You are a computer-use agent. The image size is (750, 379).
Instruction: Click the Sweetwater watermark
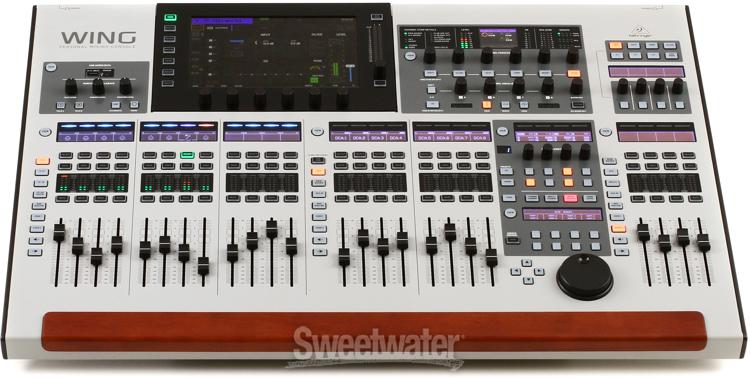pyautogui.click(x=376, y=343)
